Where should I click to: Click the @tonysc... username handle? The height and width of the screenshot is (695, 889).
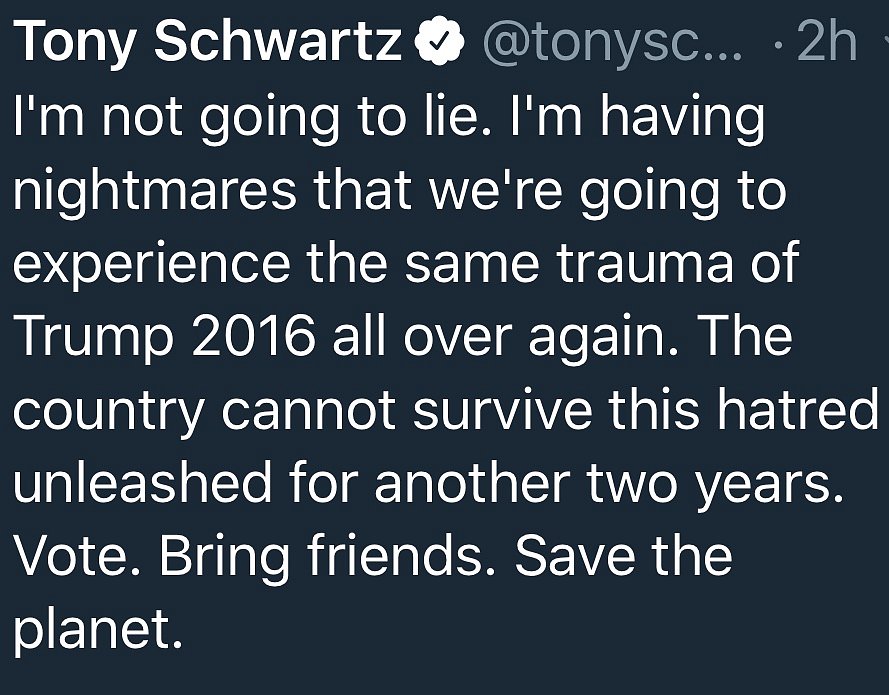point(612,43)
